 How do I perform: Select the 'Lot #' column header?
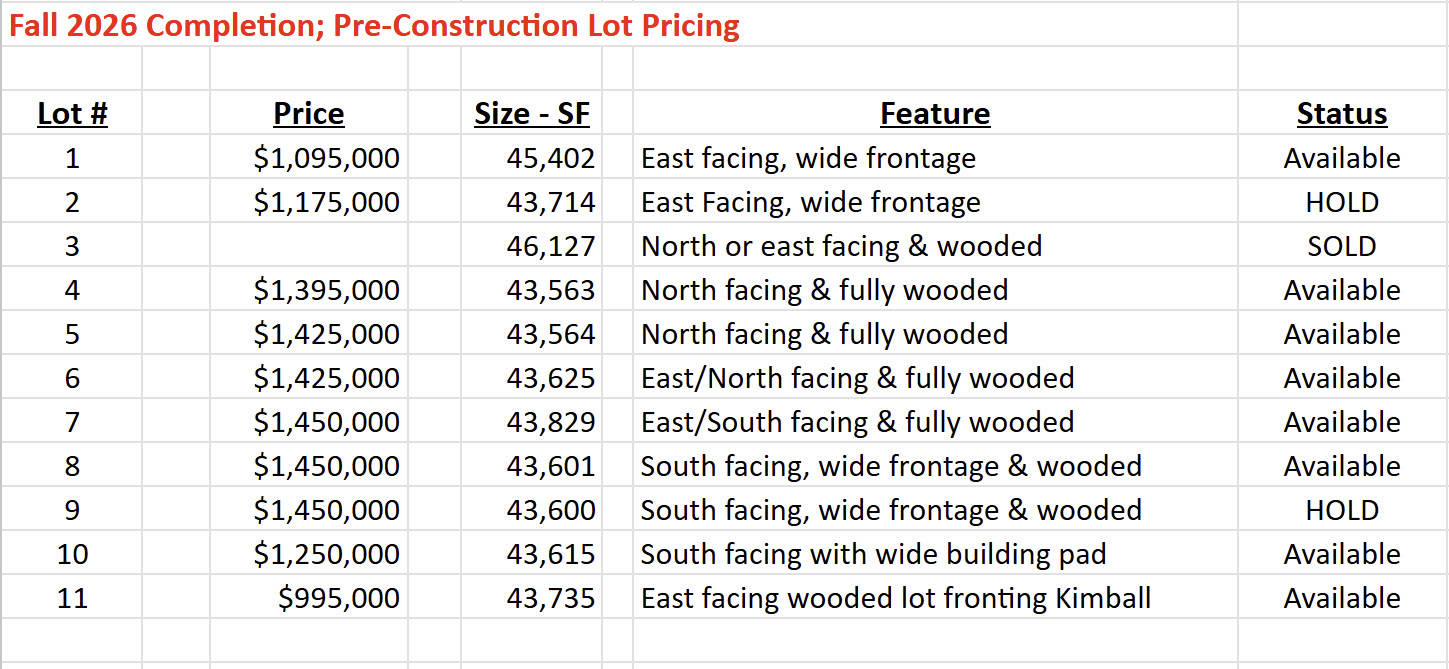(x=72, y=114)
